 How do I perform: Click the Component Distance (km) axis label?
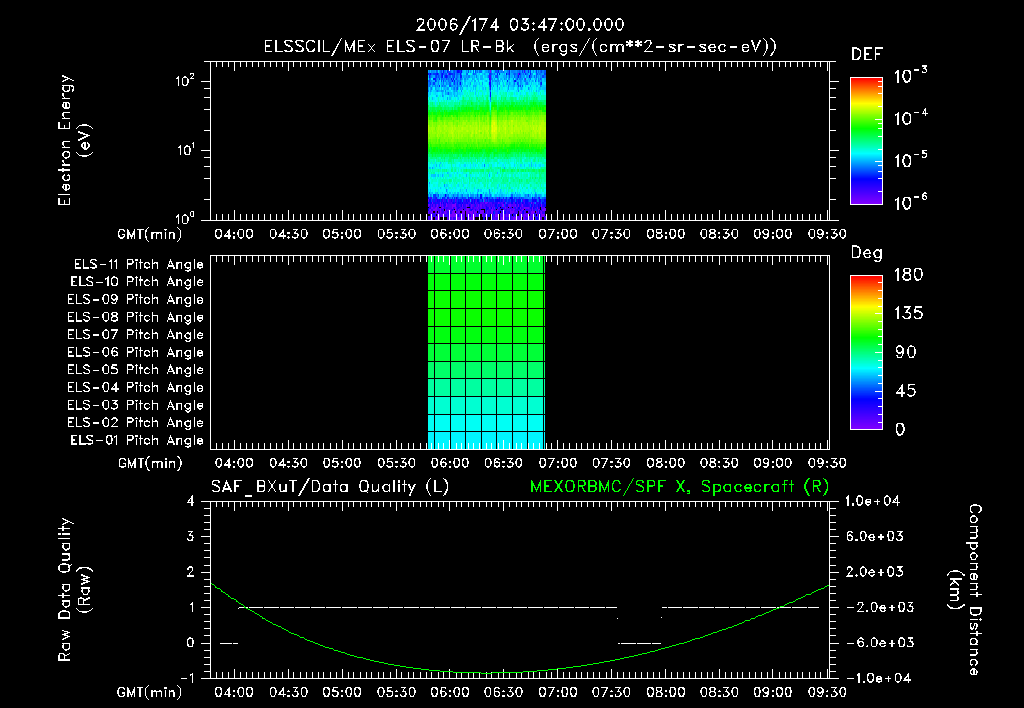click(x=965, y=590)
